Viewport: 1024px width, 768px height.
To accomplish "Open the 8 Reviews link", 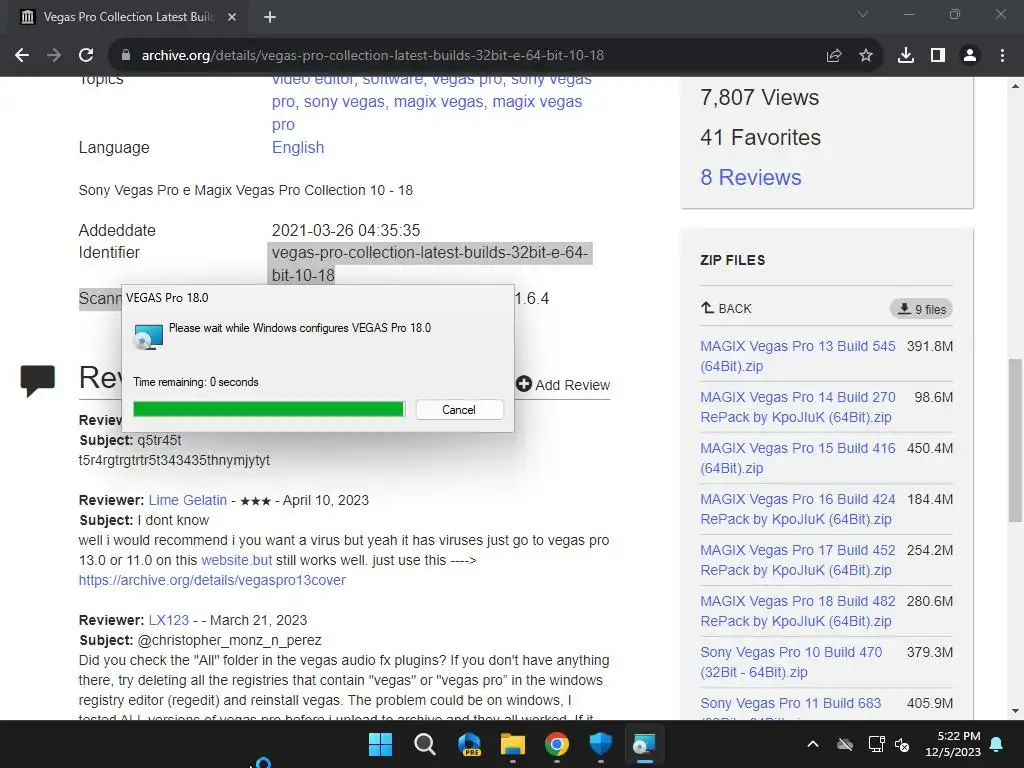I will coord(750,177).
